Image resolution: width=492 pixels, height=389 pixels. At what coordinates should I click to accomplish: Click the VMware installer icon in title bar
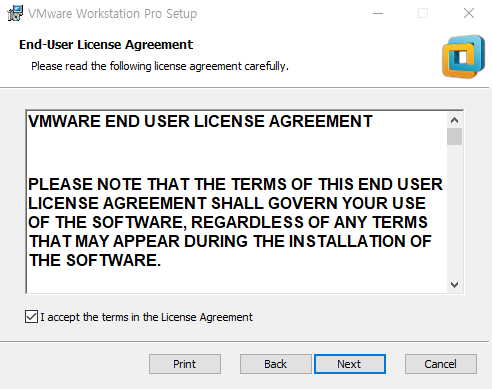[15, 13]
